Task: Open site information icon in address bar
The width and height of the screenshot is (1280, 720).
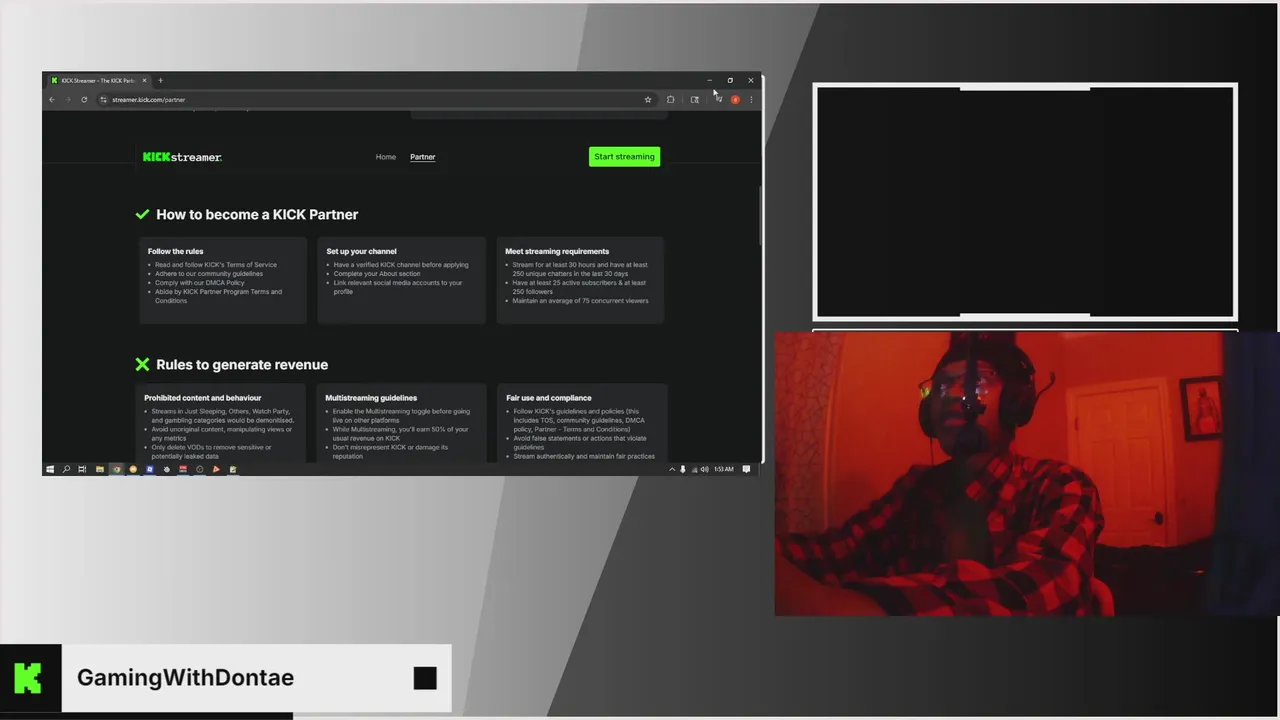Action: (x=104, y=100)
